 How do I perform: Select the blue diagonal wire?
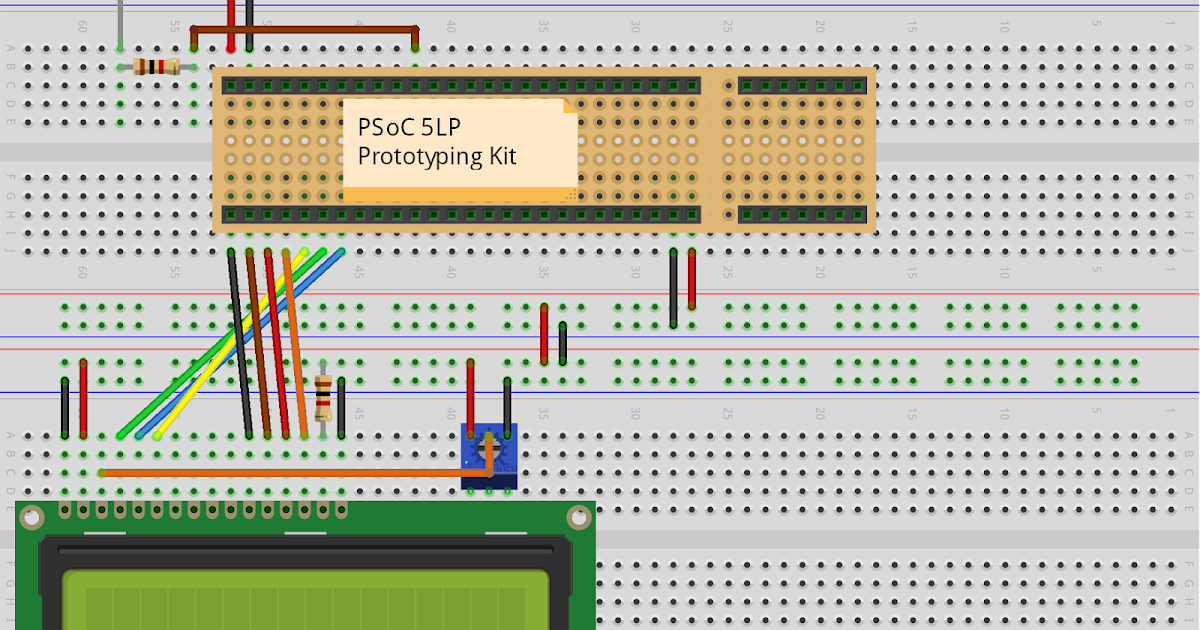tap(241, 343)
